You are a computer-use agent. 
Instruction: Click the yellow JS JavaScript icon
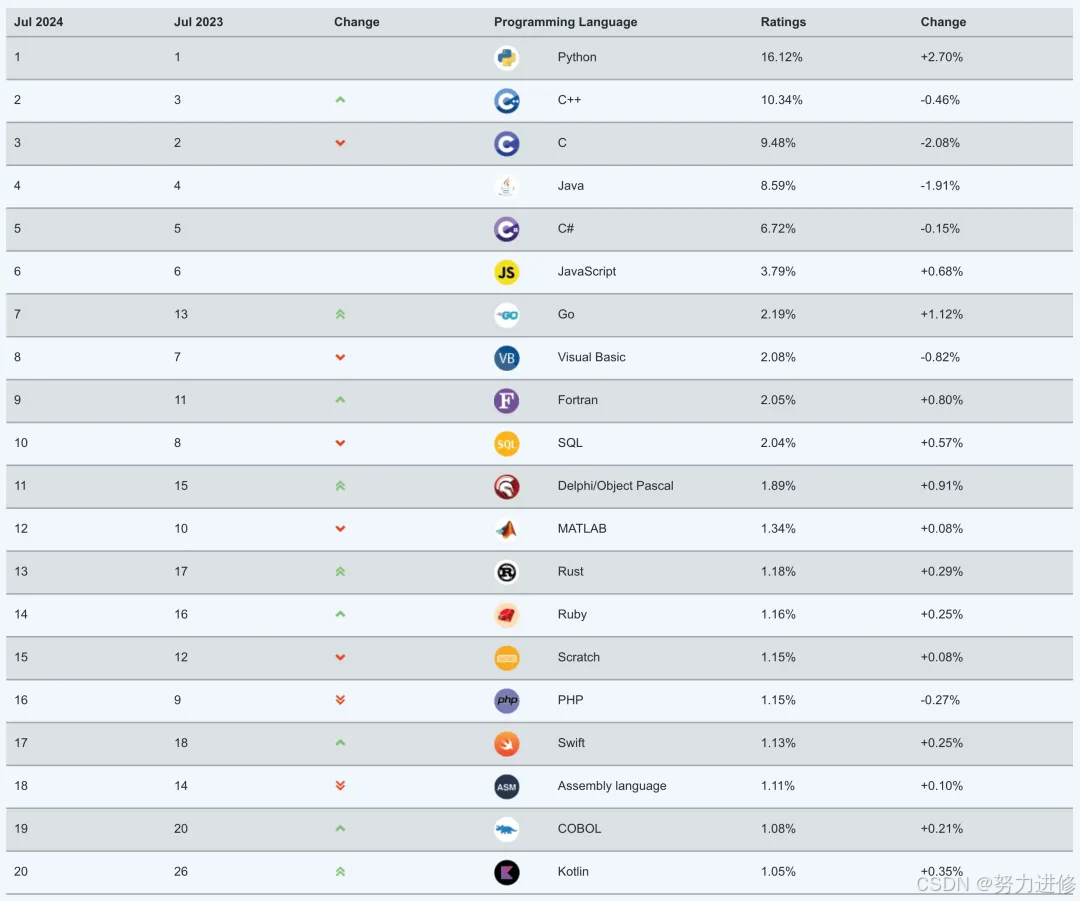[x=506, y=272]
